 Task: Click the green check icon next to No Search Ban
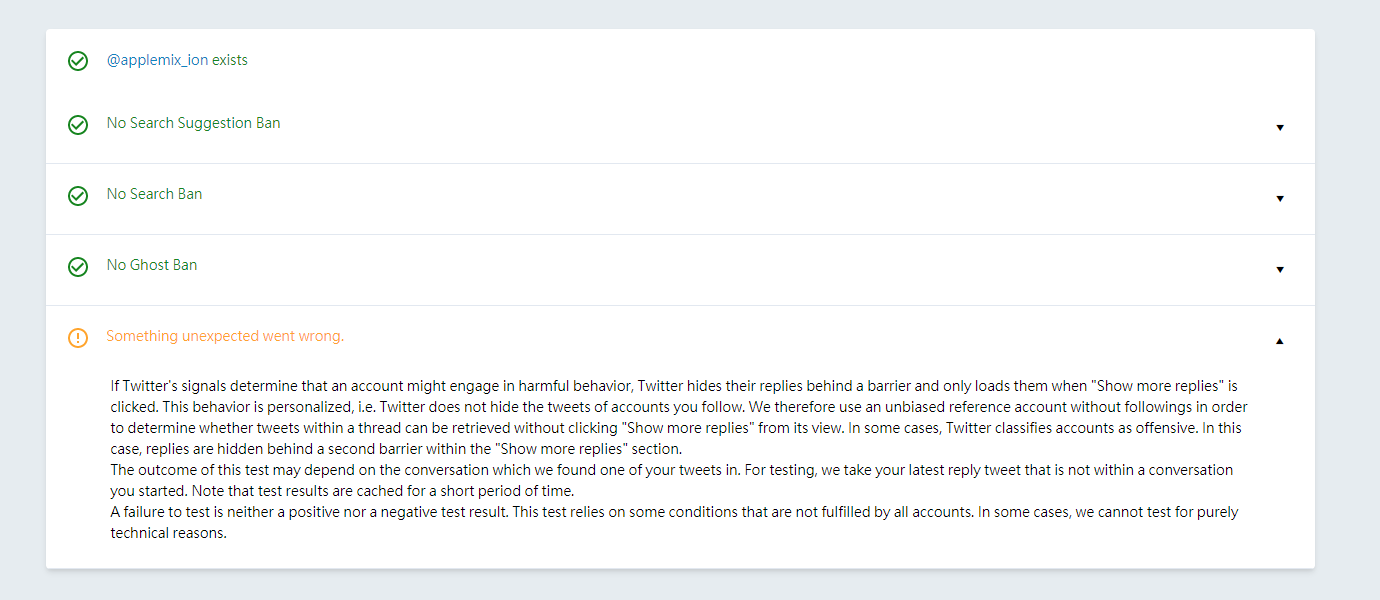pyautogui.click(x=78, y=196)
